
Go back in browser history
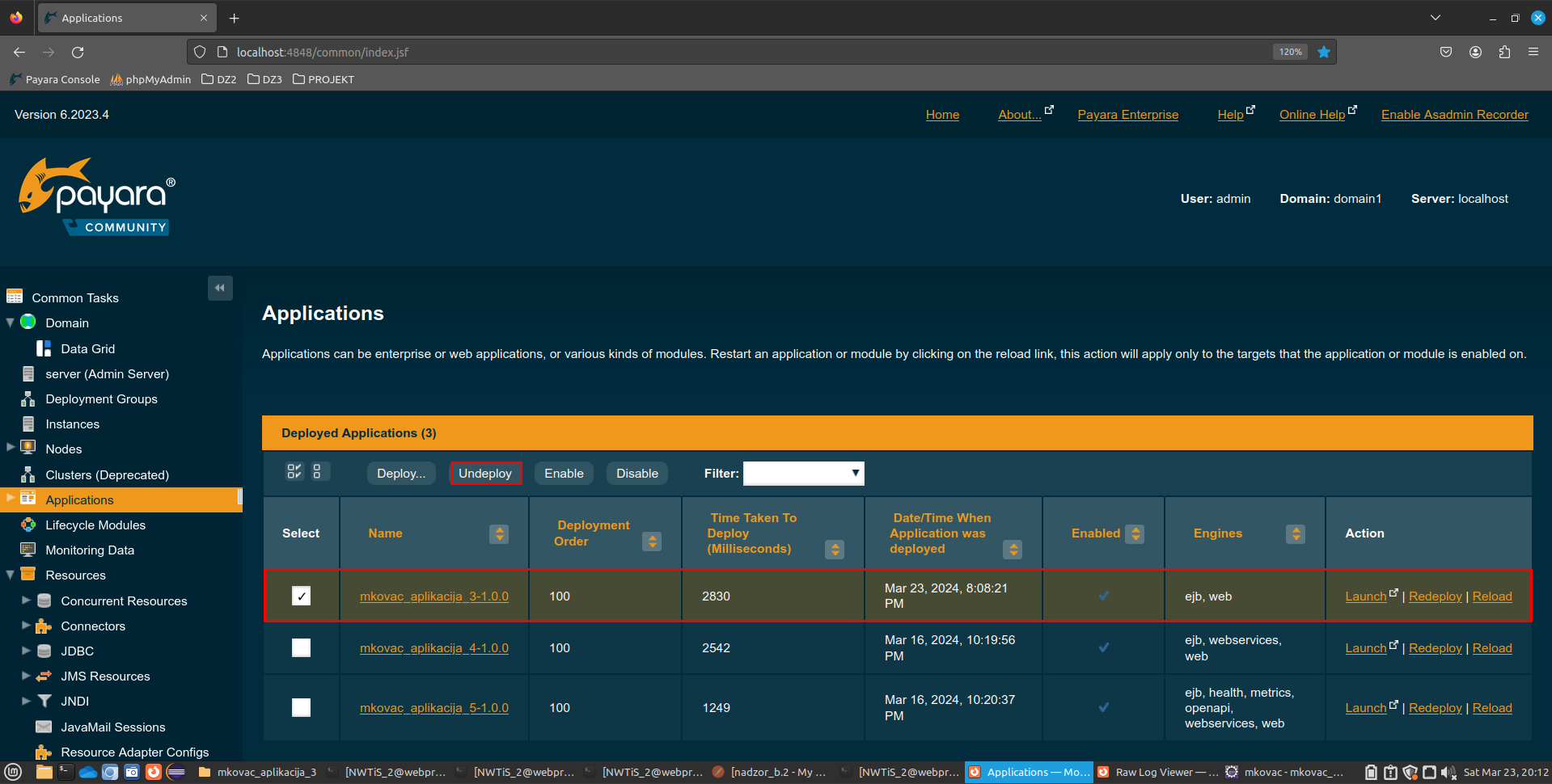(x=19, y=52)
